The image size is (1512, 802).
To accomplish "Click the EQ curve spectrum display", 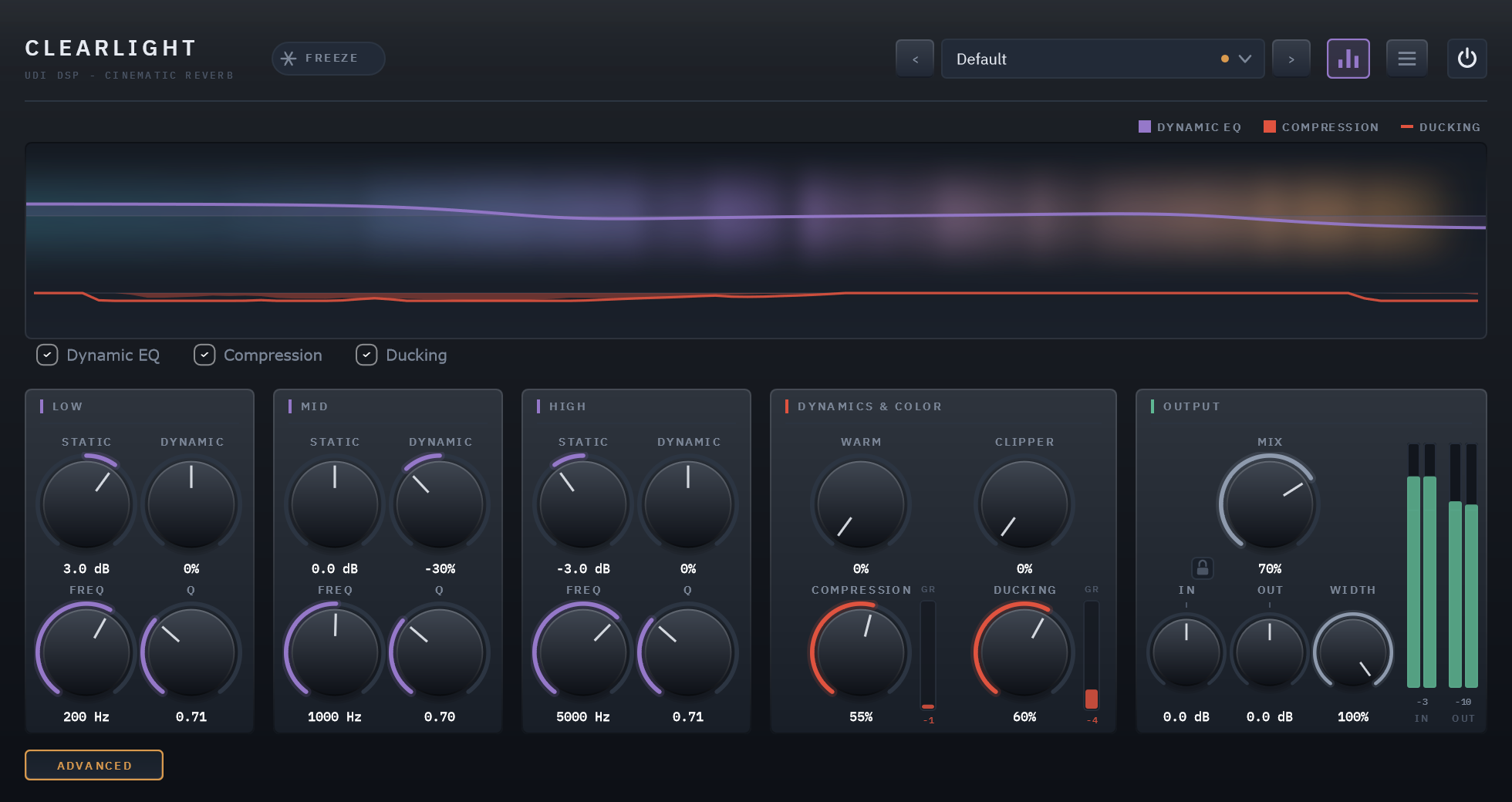I will point(756,241).
